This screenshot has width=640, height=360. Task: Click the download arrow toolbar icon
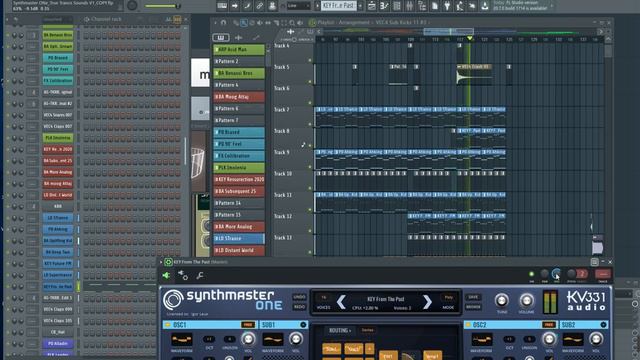coord(484,6)
